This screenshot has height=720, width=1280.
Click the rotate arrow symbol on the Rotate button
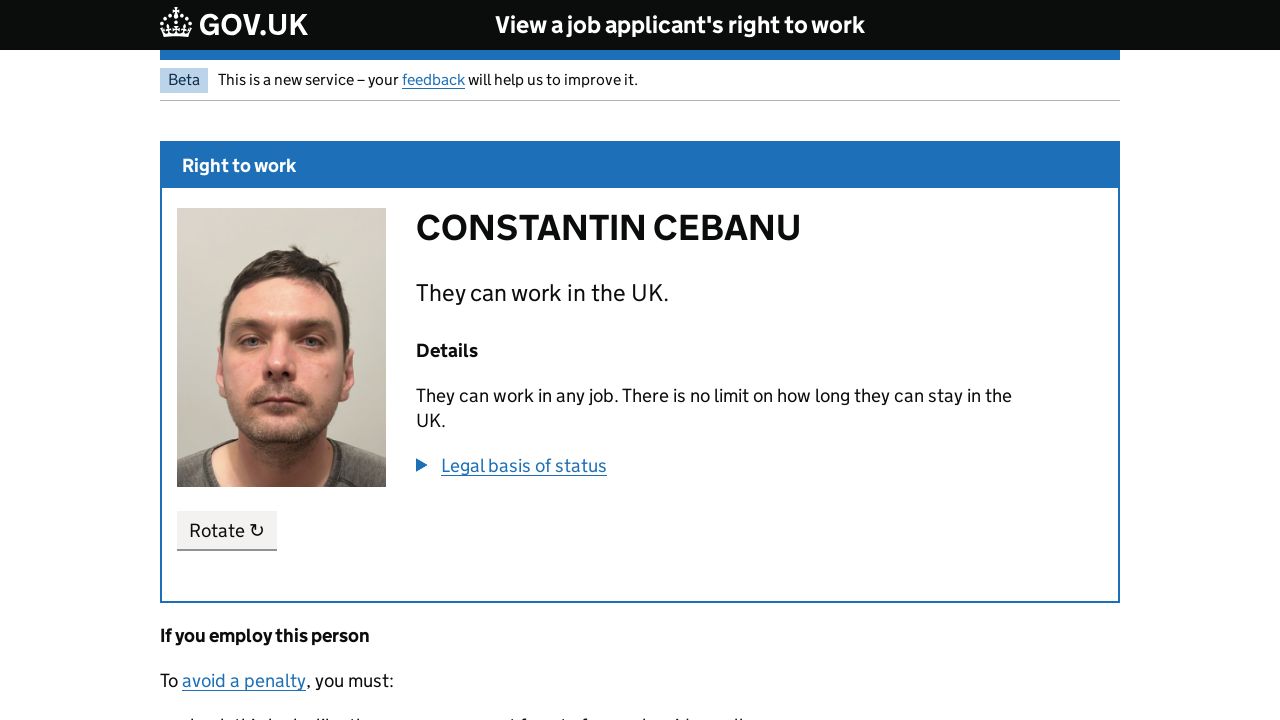pos(257,530)
